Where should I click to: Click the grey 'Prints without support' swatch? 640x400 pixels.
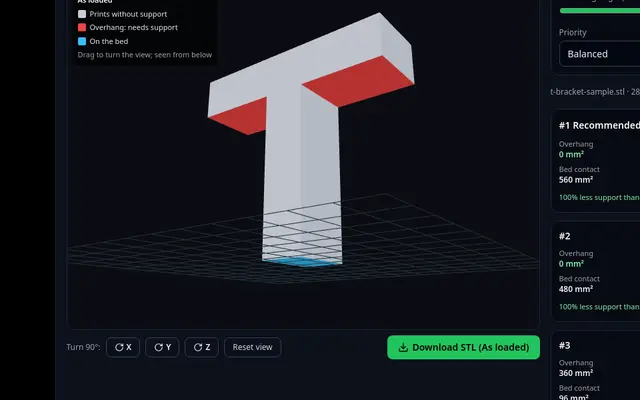[x=82, y=14]
